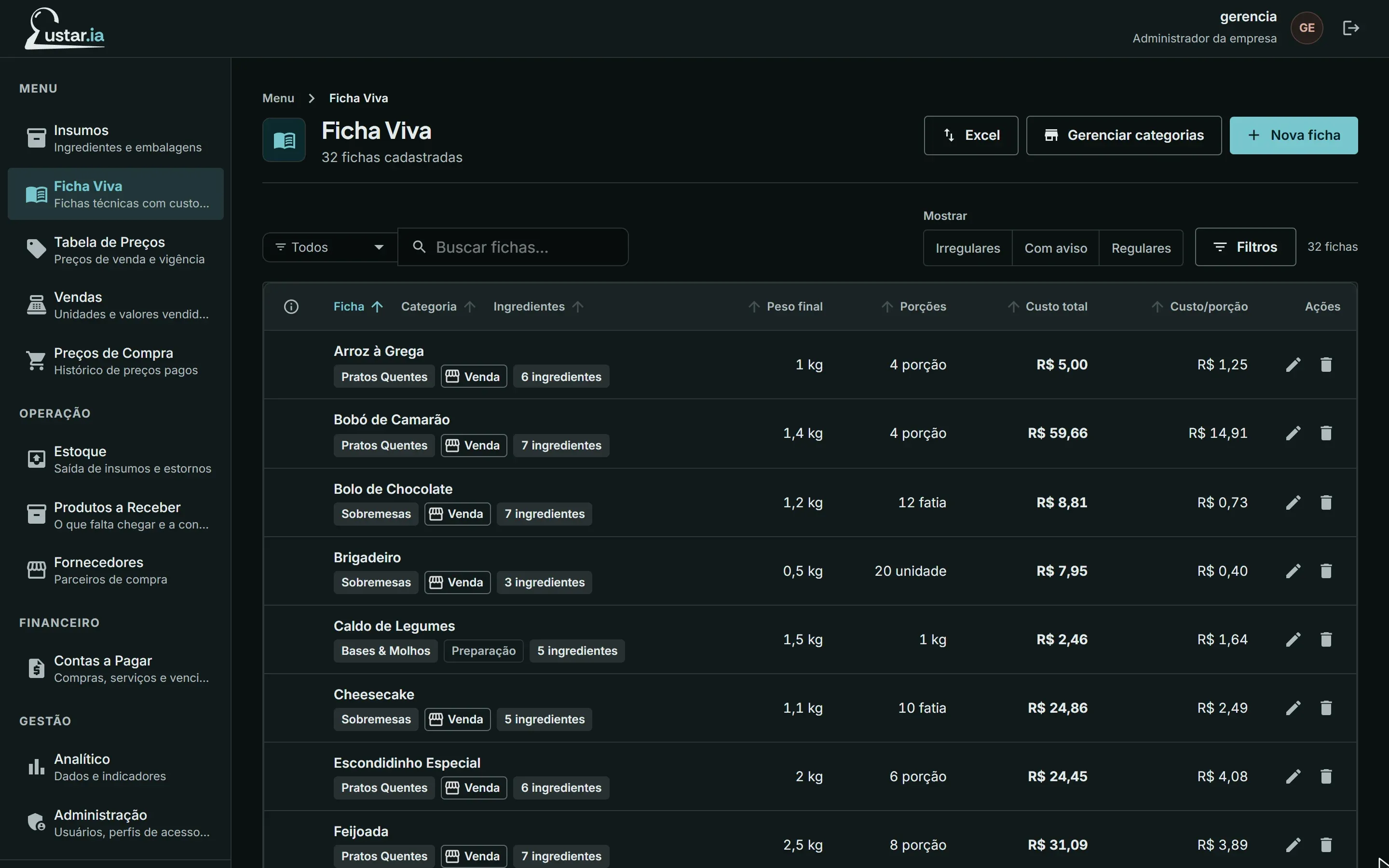Delete the Brigadeiro ficha

tap(1326, 570)
